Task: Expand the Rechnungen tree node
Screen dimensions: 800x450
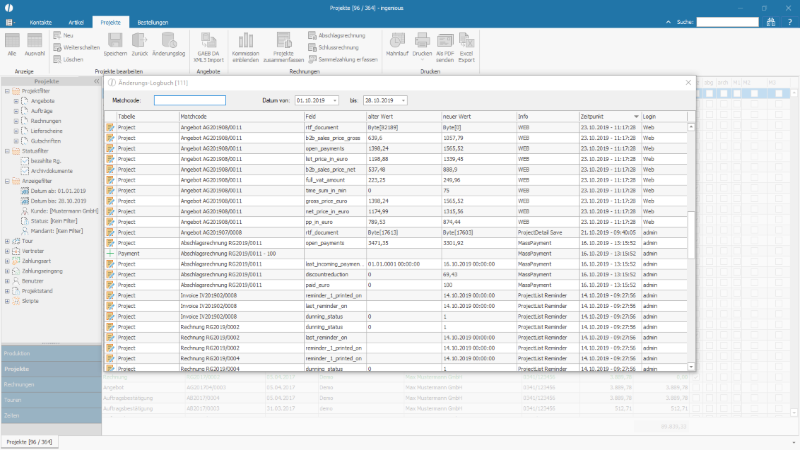Action: pos(16,121)
